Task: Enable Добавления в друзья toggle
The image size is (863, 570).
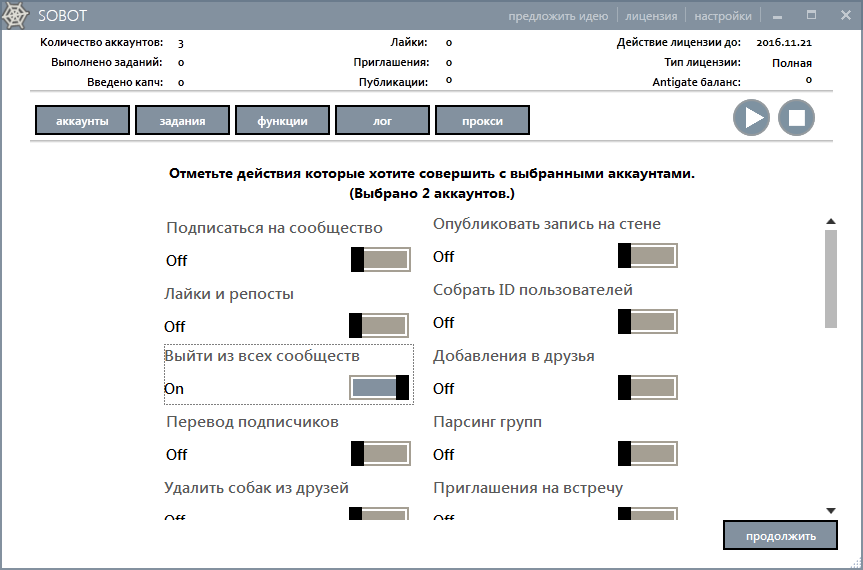Action: tap(648, 388)
